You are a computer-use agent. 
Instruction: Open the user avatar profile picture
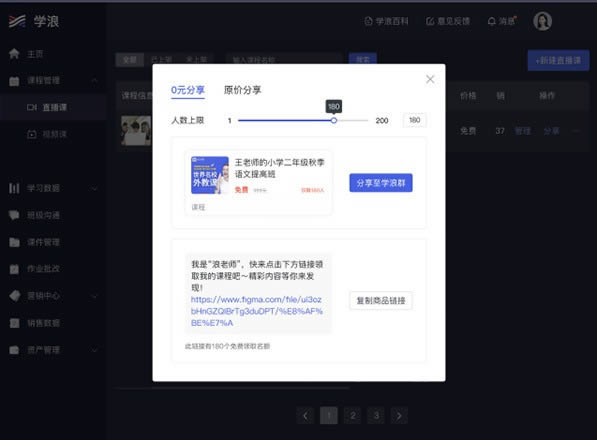[x=542, y=21]
